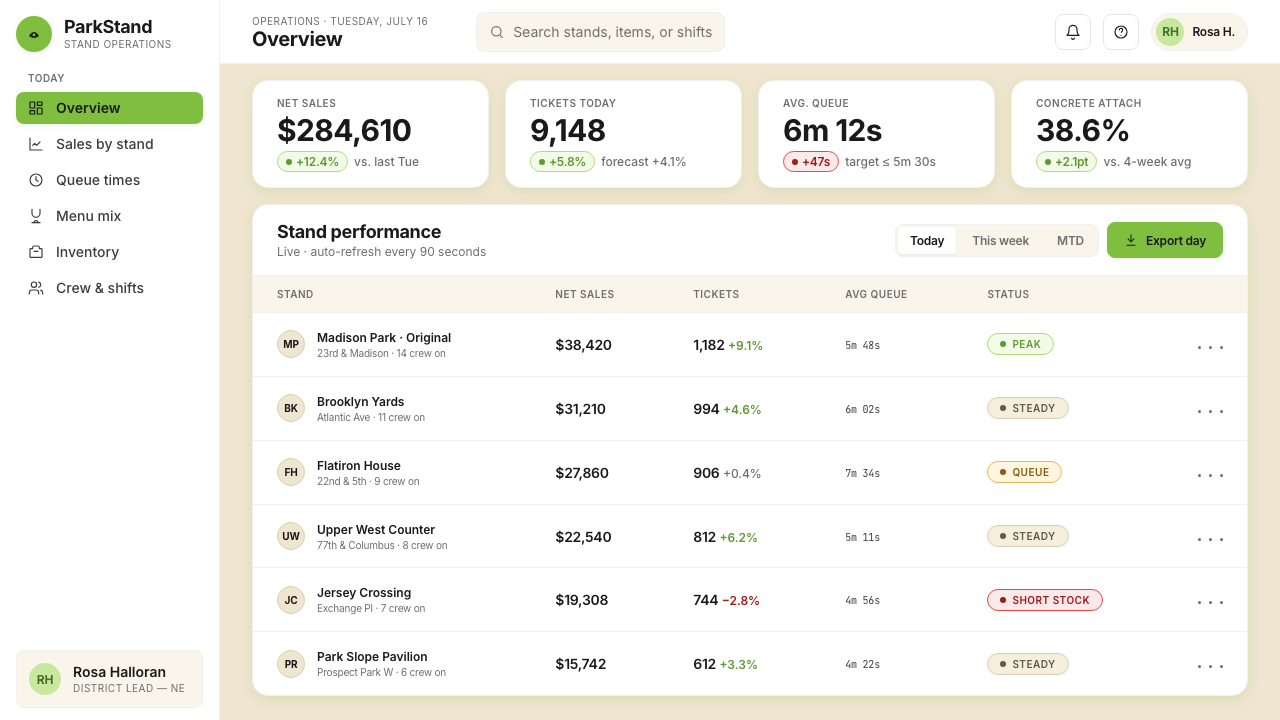Click the $15,742 net sales cell
Viewport: 1280px width, 720px height.
point(582,664)
